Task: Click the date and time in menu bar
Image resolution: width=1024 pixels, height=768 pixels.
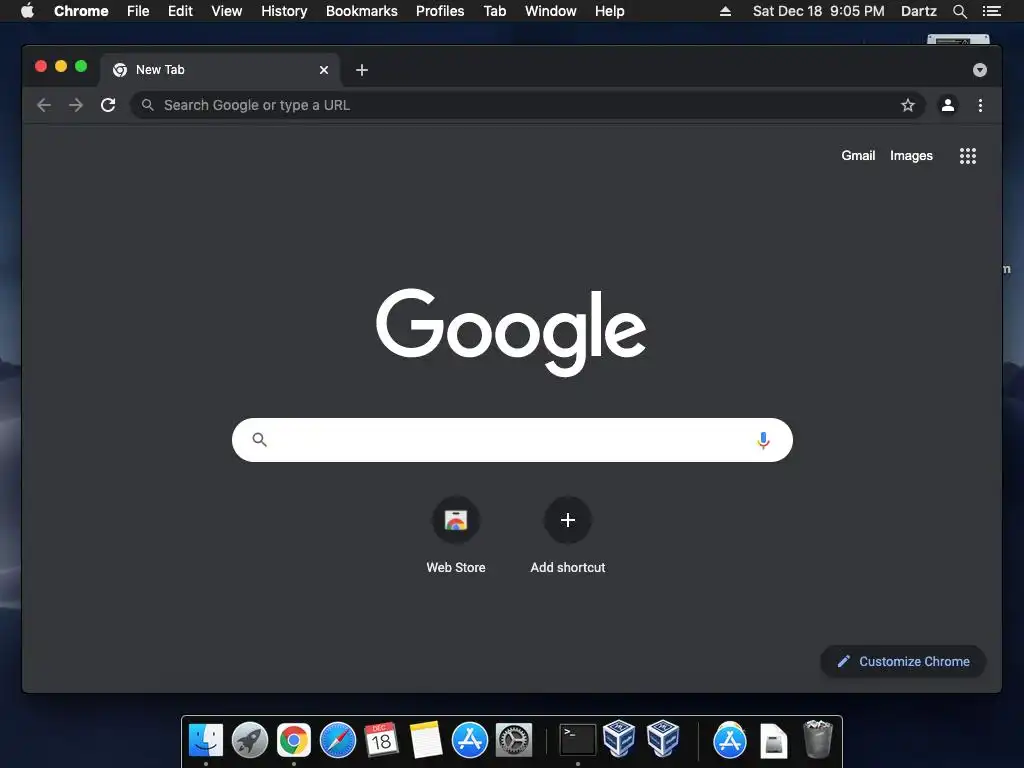Action: point(818,11)
